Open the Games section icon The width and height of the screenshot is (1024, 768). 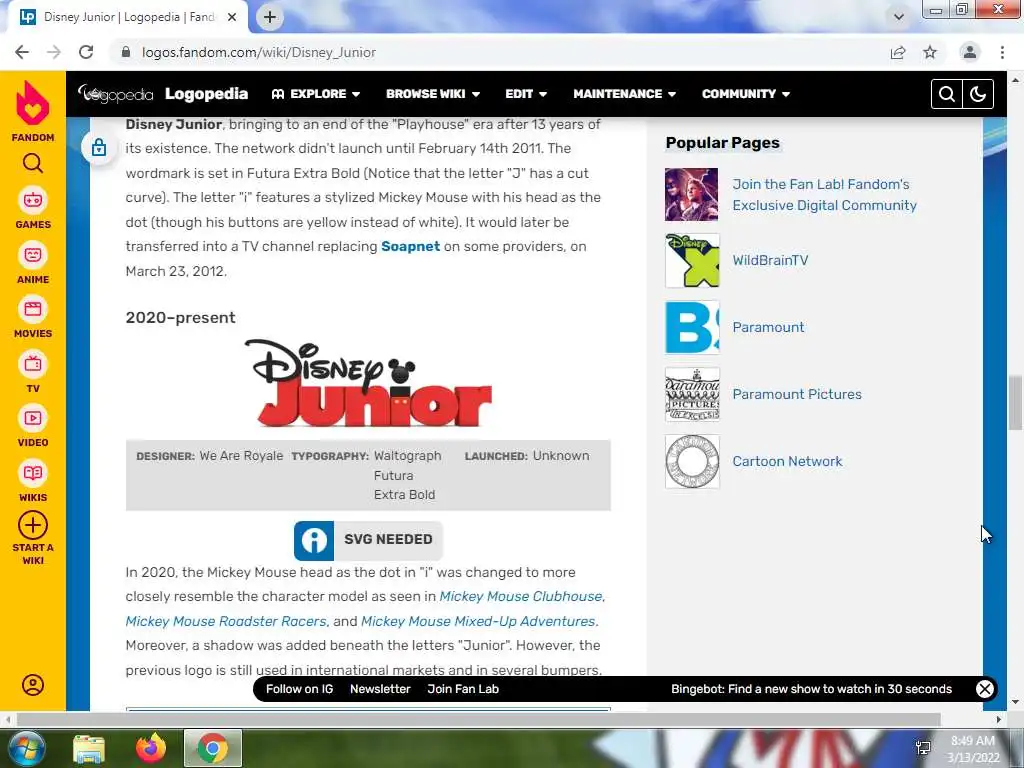(x=33, y=200)
